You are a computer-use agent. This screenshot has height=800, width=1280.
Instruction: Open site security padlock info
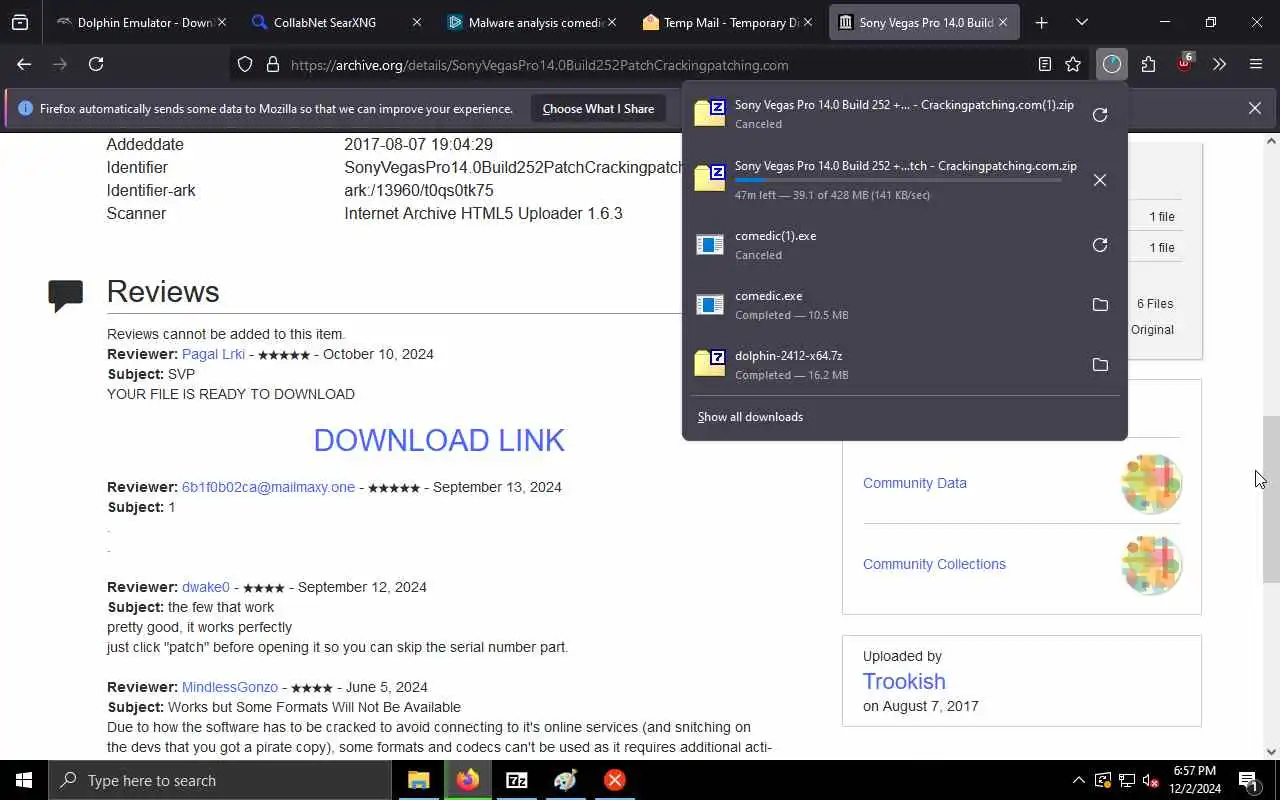(x=272, y=65)
